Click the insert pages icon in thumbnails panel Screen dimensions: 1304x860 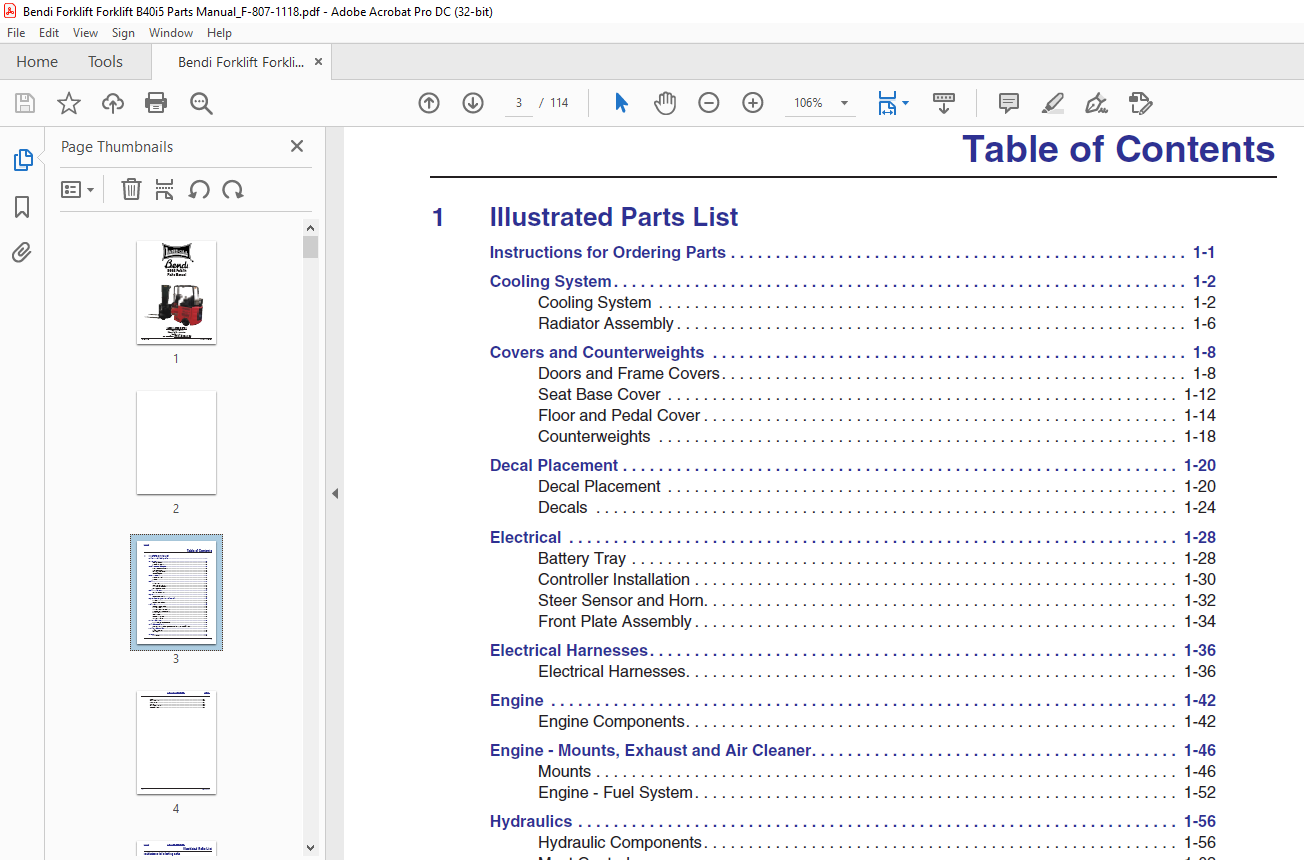[x=165, y=189]
